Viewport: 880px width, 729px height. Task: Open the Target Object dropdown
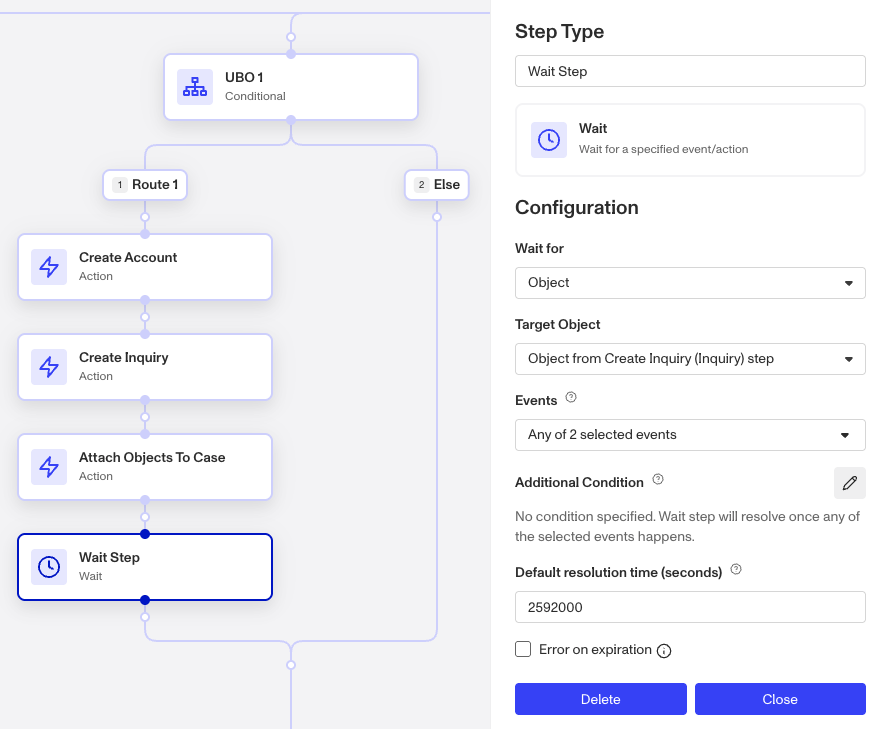pos(690,359)
